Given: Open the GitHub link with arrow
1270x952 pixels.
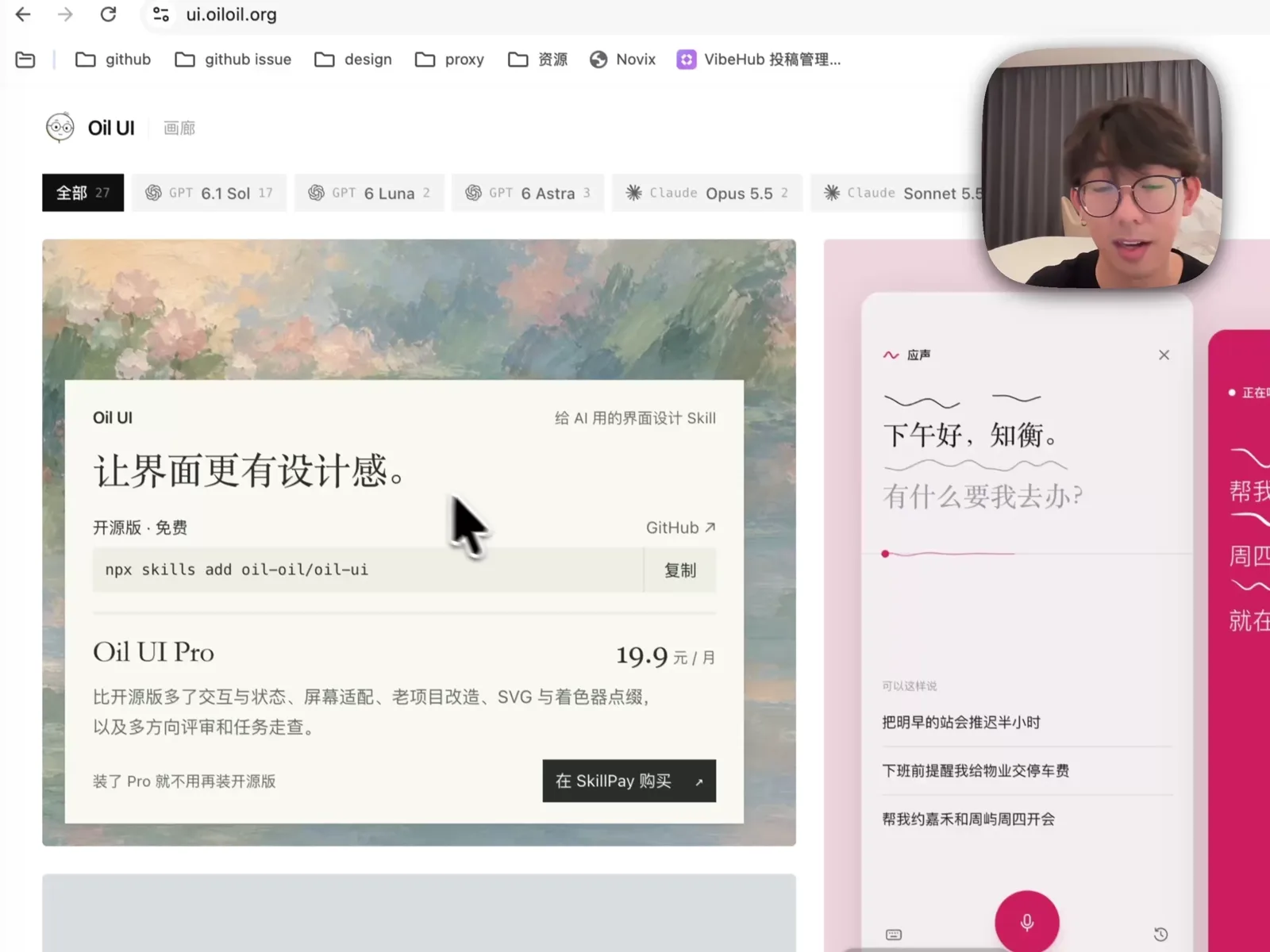Looking at the screenshot, I should coord(681,528).
